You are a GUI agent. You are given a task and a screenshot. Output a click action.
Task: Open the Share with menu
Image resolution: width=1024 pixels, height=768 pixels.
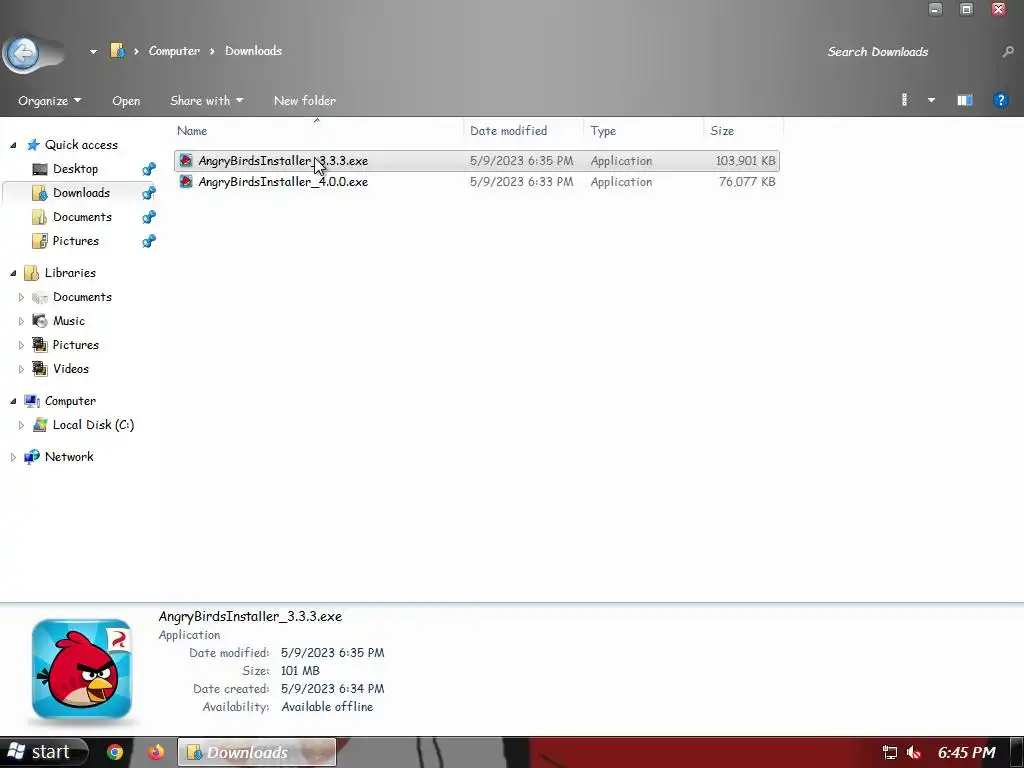point(206,101)
